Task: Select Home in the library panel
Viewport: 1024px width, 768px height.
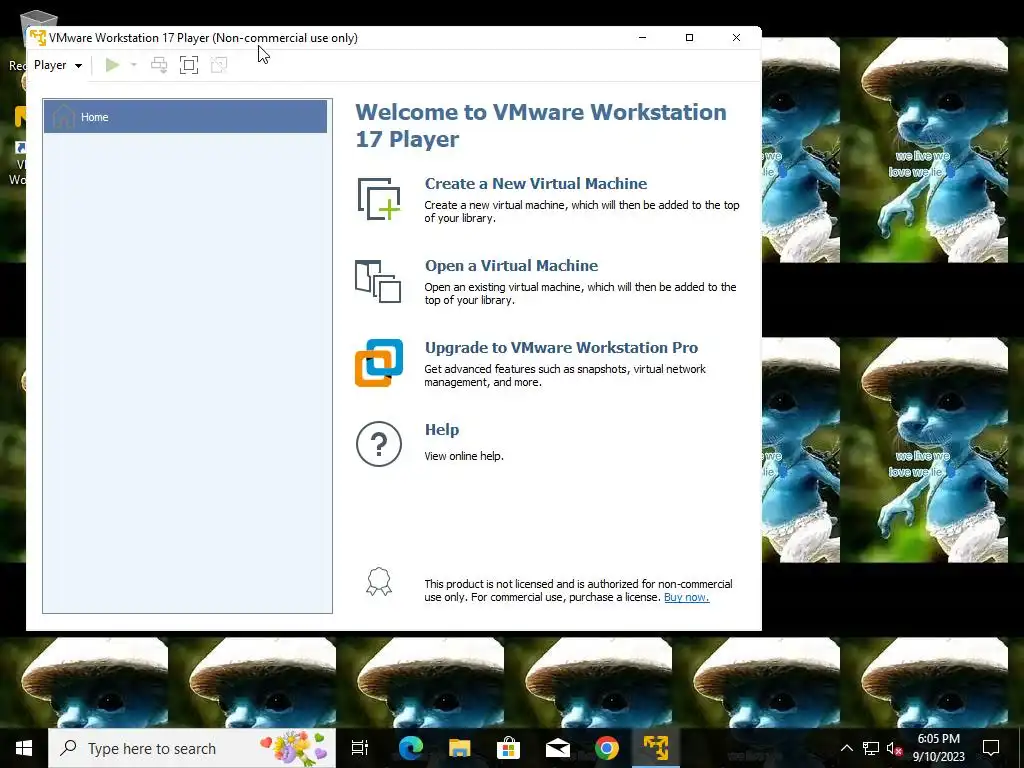Action: click(x=185, y=117)
